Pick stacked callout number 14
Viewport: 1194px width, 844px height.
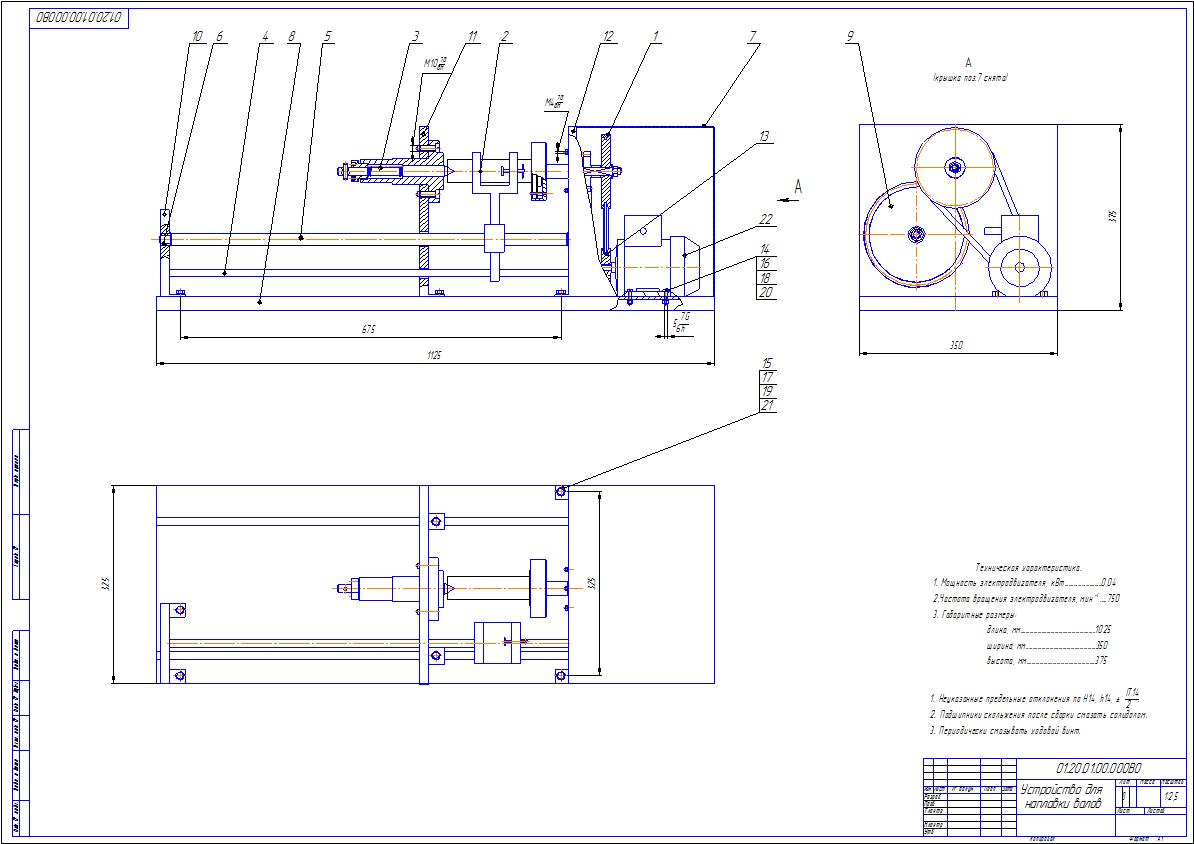[x=765, y=248]
